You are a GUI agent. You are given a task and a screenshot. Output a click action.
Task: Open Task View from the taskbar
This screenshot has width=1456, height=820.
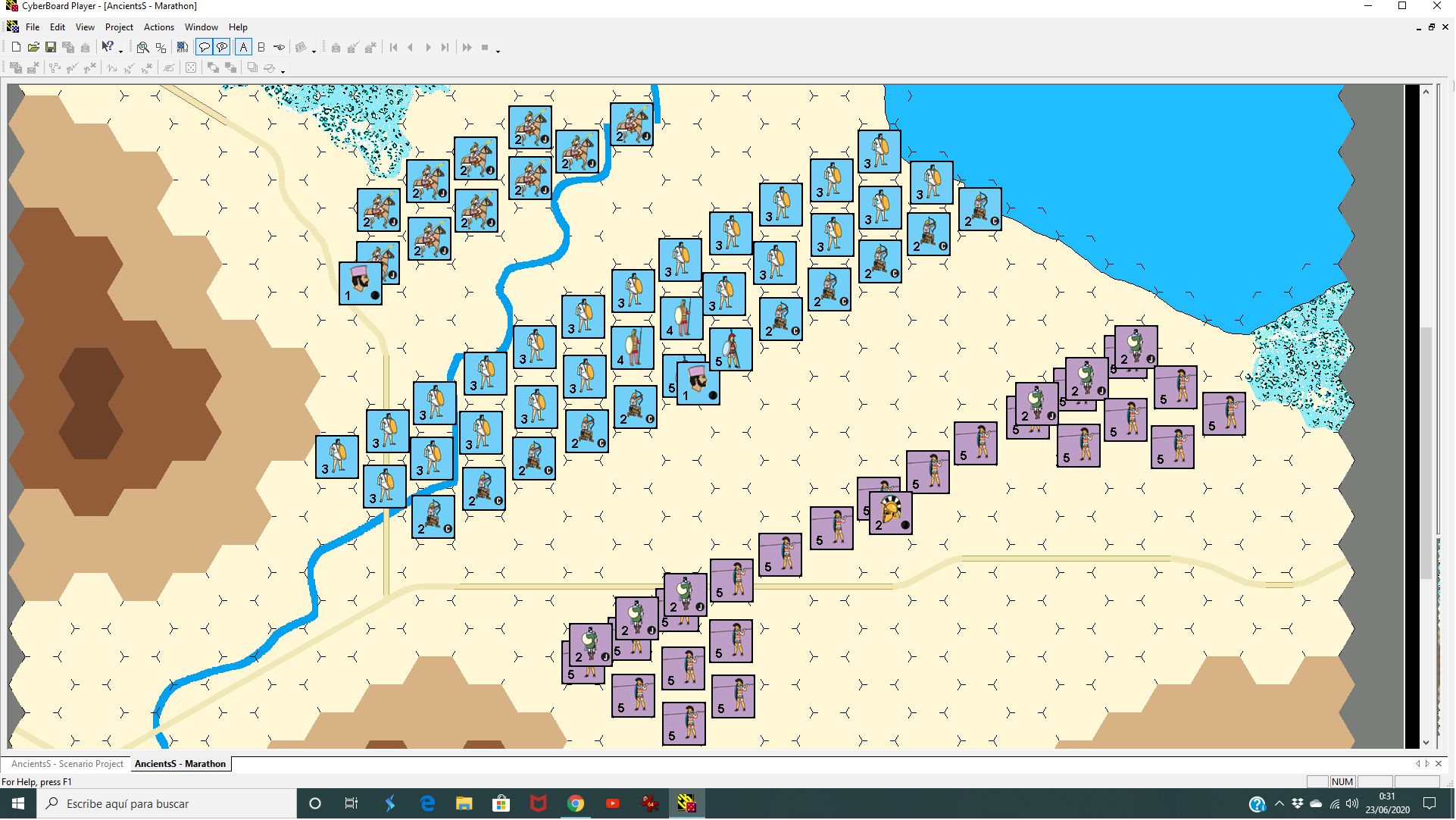click(352, 804)
